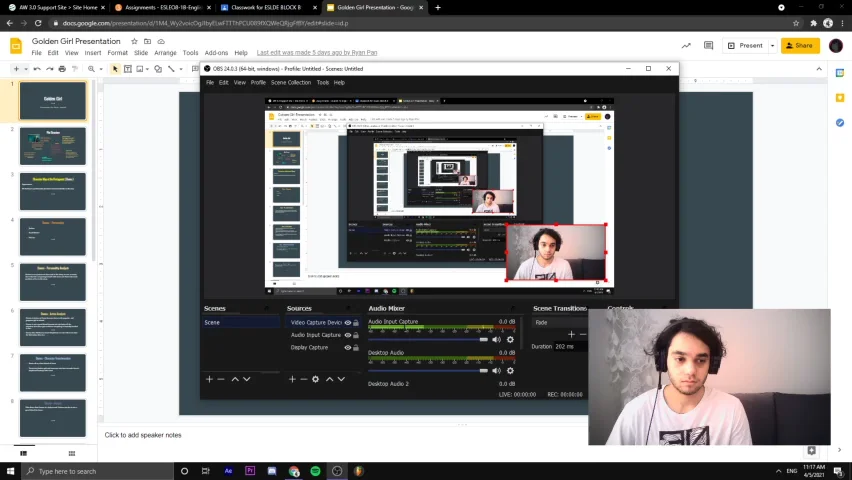Image resolution: width=852 pixels, height=480 pixels.
Task: Add a new slide with plus button
Action: click(x=16, y=69)
